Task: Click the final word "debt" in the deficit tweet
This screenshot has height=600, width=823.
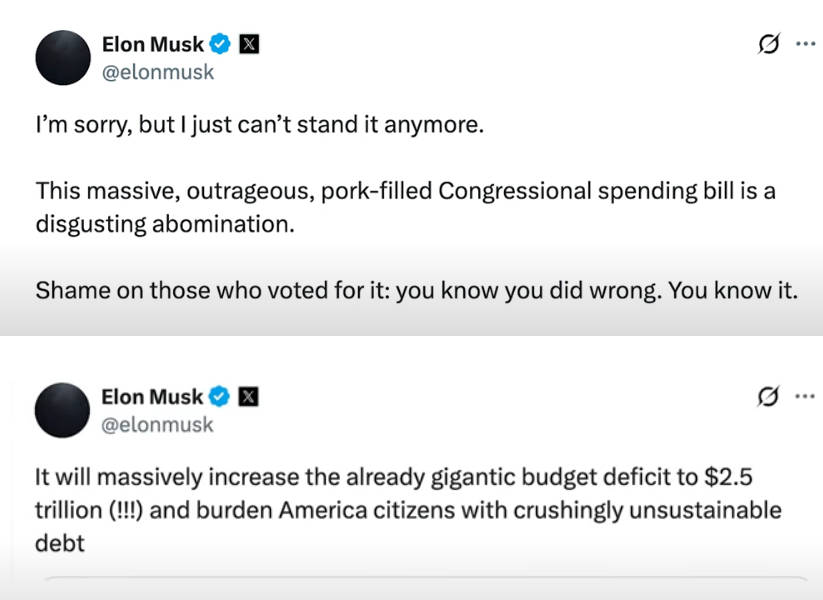Action: tap(60, 543)
